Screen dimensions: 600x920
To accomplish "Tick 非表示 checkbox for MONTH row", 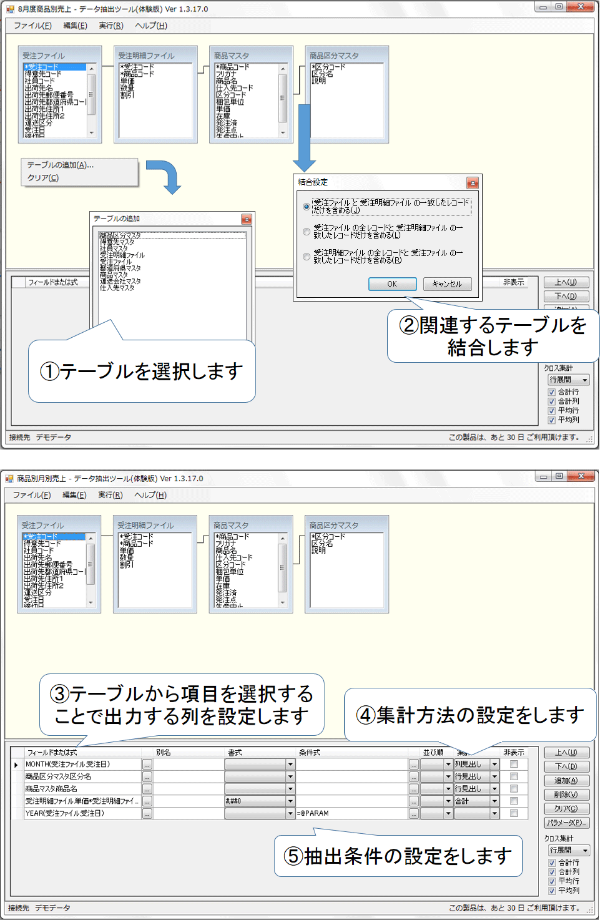I will point(514,765).
